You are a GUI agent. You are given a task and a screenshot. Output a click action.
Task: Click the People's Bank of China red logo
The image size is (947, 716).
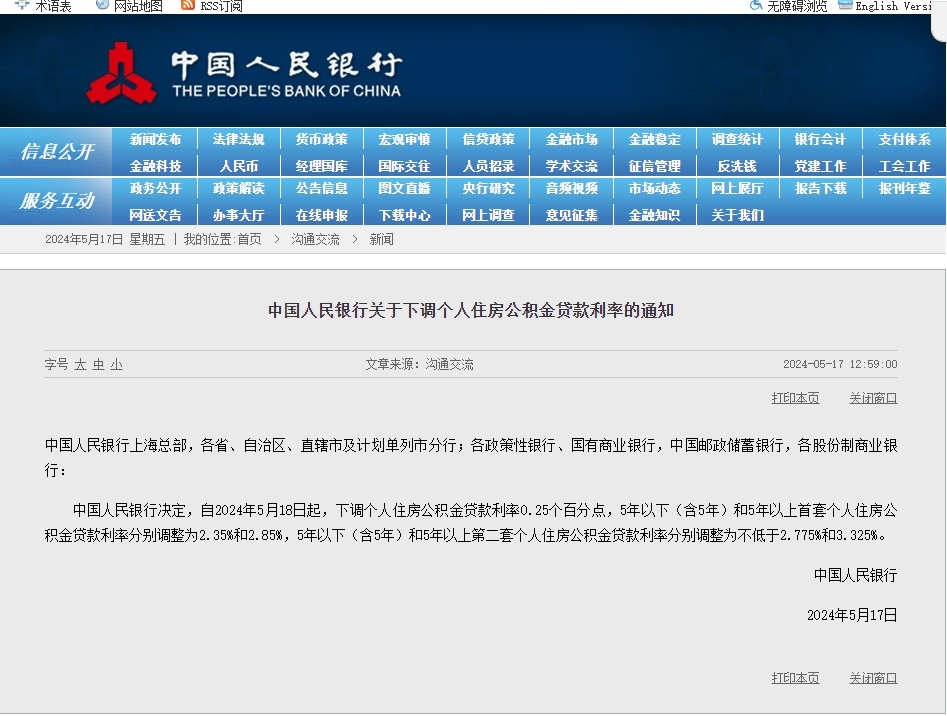[121, 74]
